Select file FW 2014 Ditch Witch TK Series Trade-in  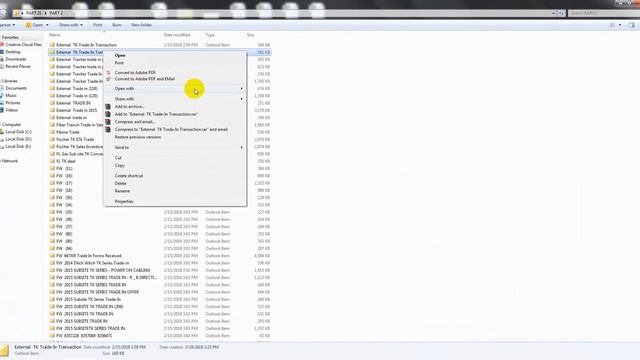(93, 263)
